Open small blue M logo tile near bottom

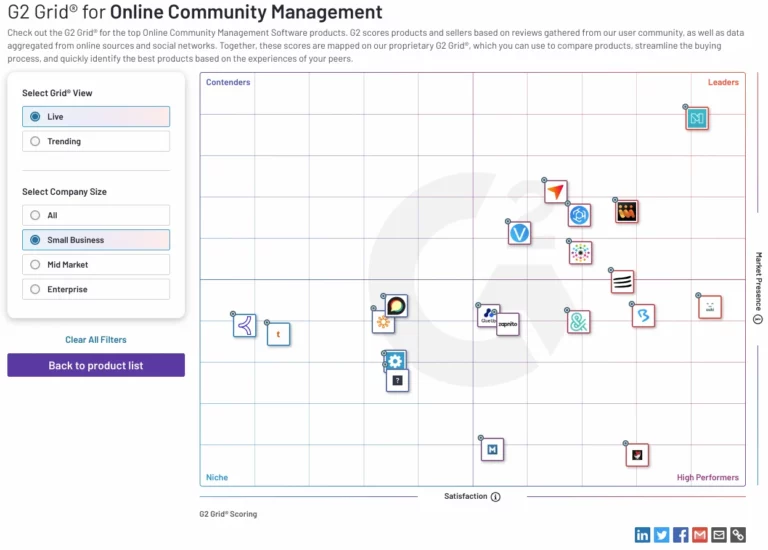click(492, 450)
